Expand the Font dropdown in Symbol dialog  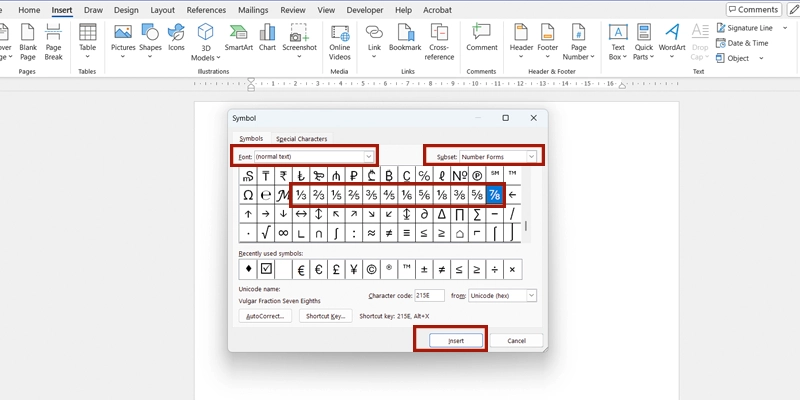(368, 157)
